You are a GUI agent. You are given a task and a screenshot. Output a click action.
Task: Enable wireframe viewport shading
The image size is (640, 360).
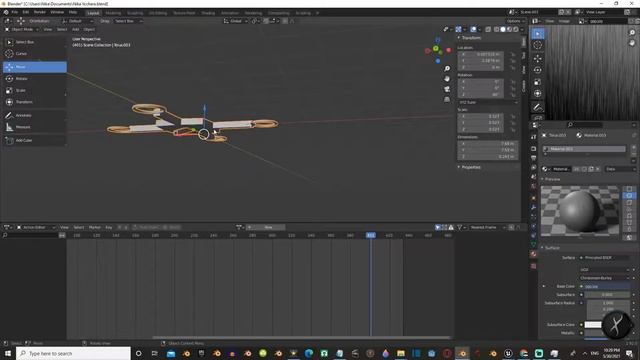pyautogui.click(x=496, y=29)
